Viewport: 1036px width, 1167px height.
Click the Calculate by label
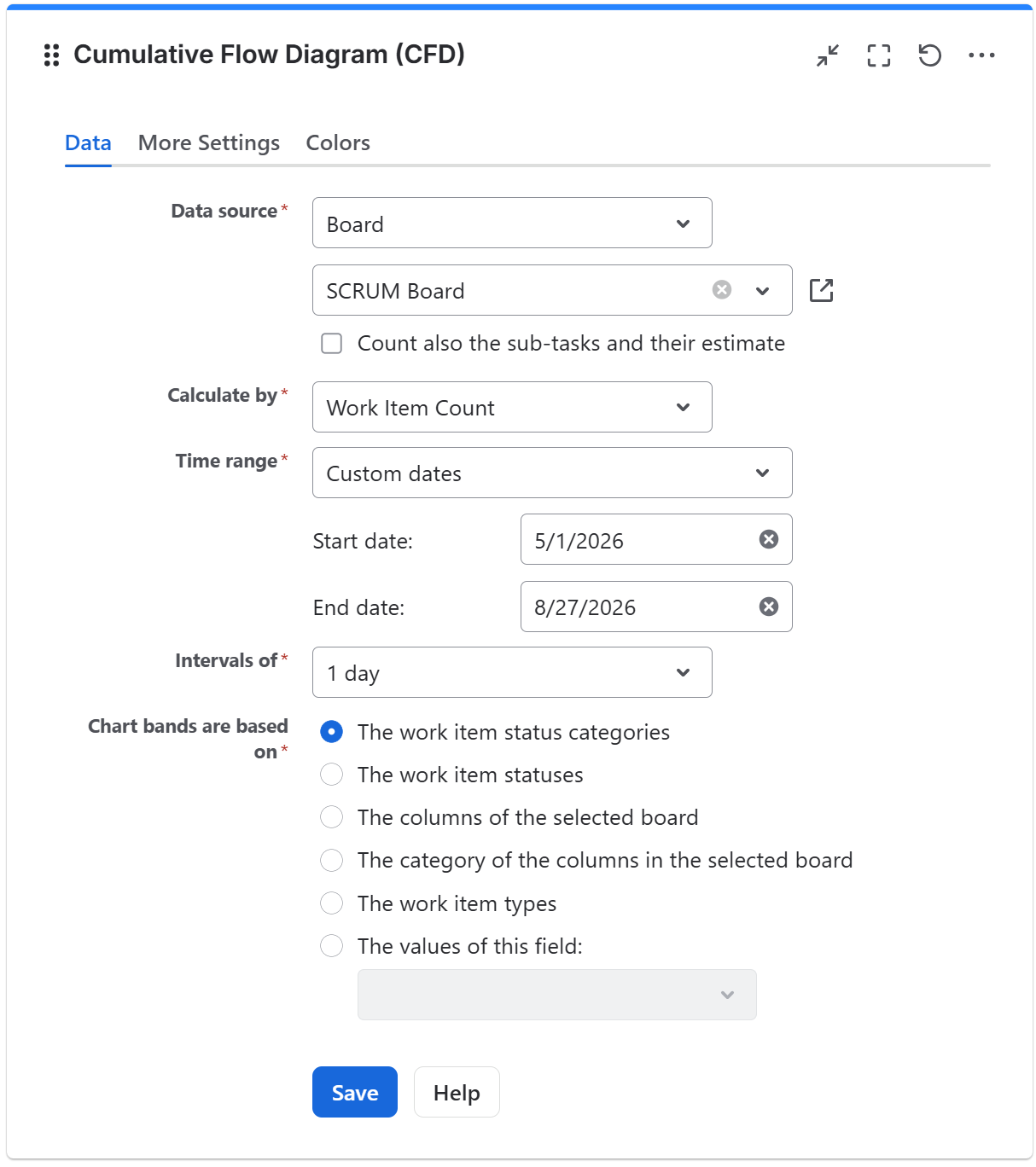[x=223, y=395]
